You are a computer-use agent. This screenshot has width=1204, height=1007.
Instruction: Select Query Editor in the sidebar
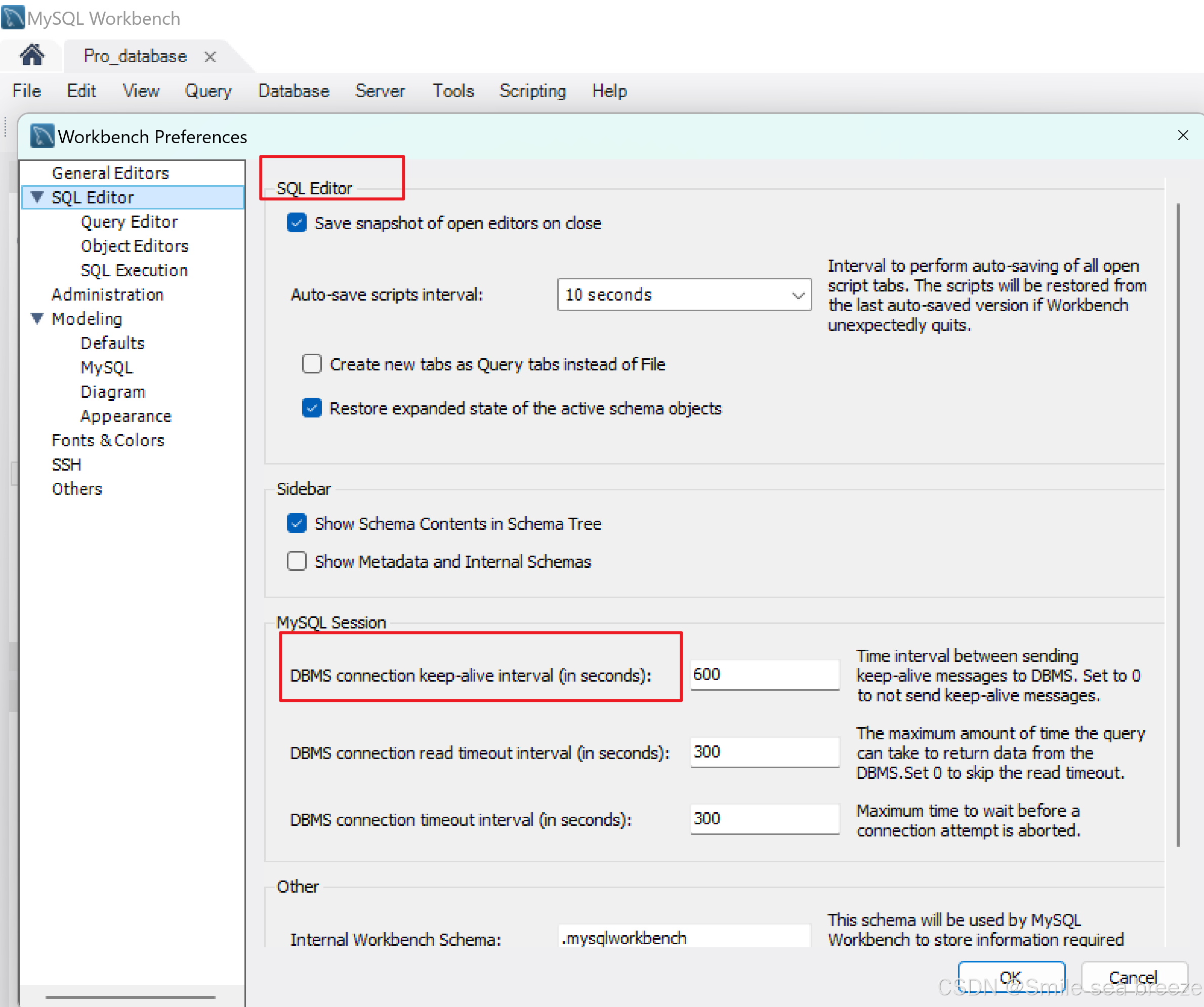click(129, 221)
